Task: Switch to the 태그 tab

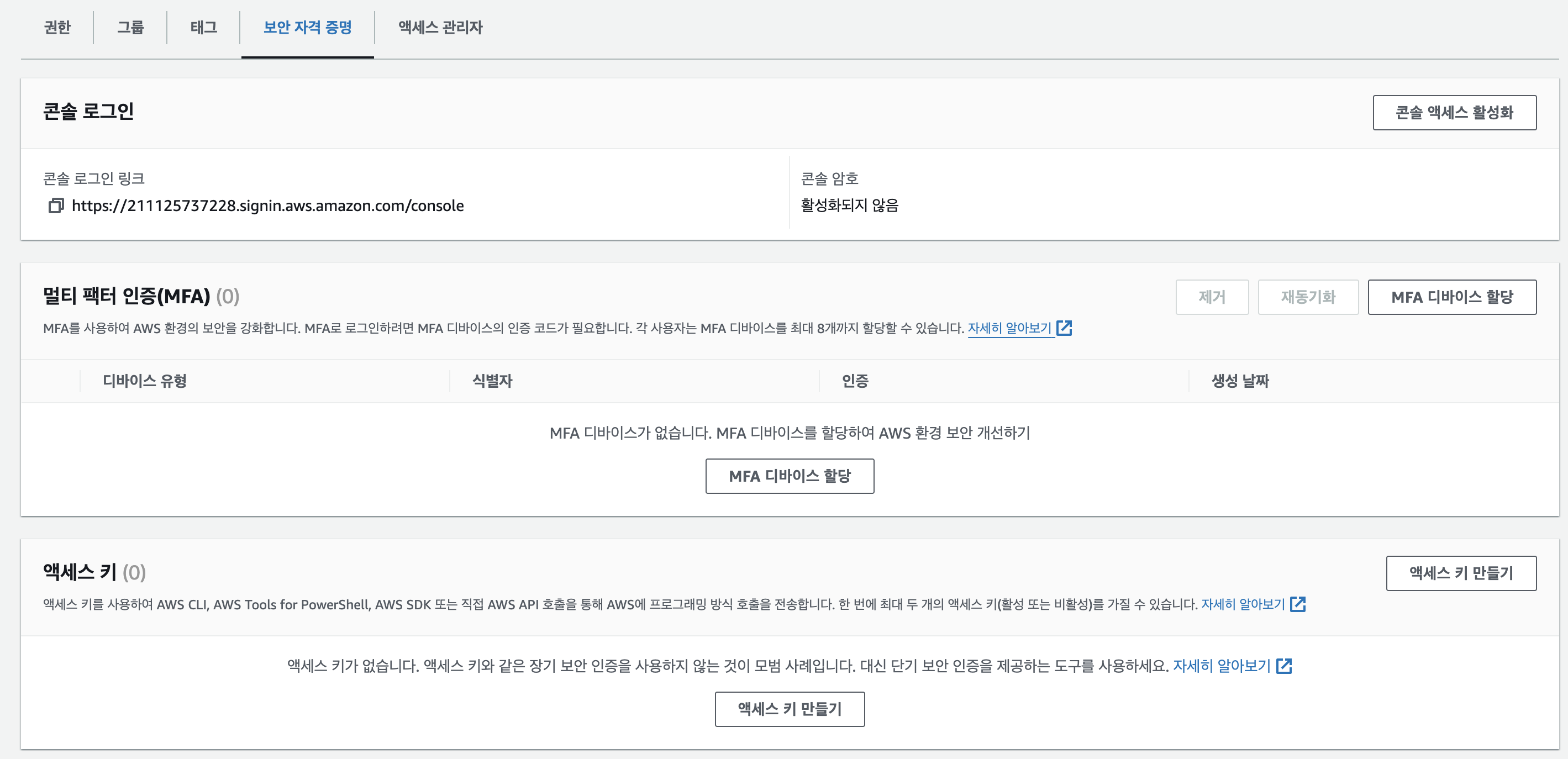Action: click(203, 28)
